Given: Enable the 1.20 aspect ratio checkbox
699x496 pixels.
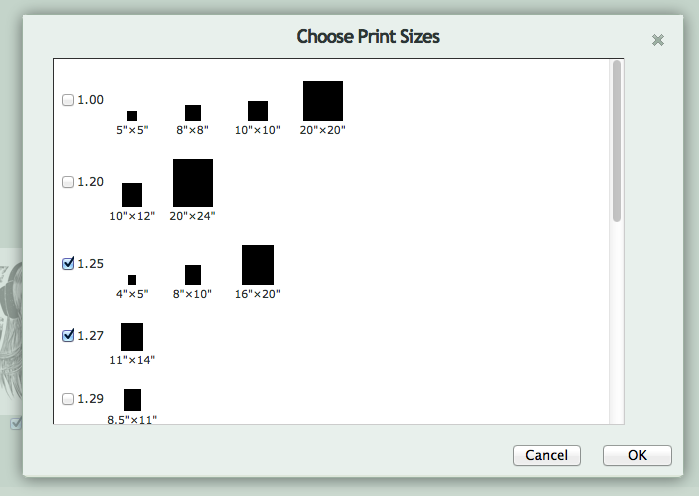Looking at the screenshot, I should (x=68, y=182).
